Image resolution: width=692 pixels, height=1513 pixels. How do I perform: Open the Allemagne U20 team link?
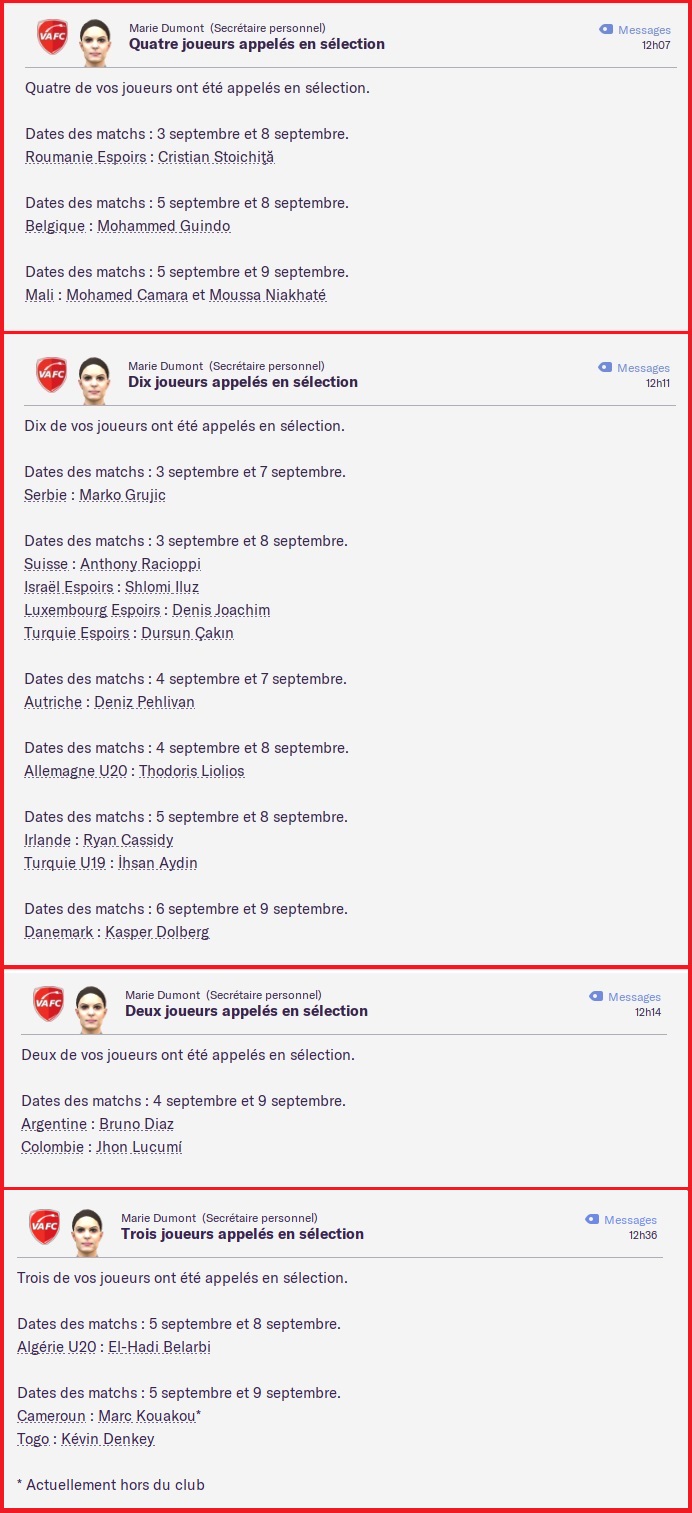pyautogui.click(x=76, y=771)
